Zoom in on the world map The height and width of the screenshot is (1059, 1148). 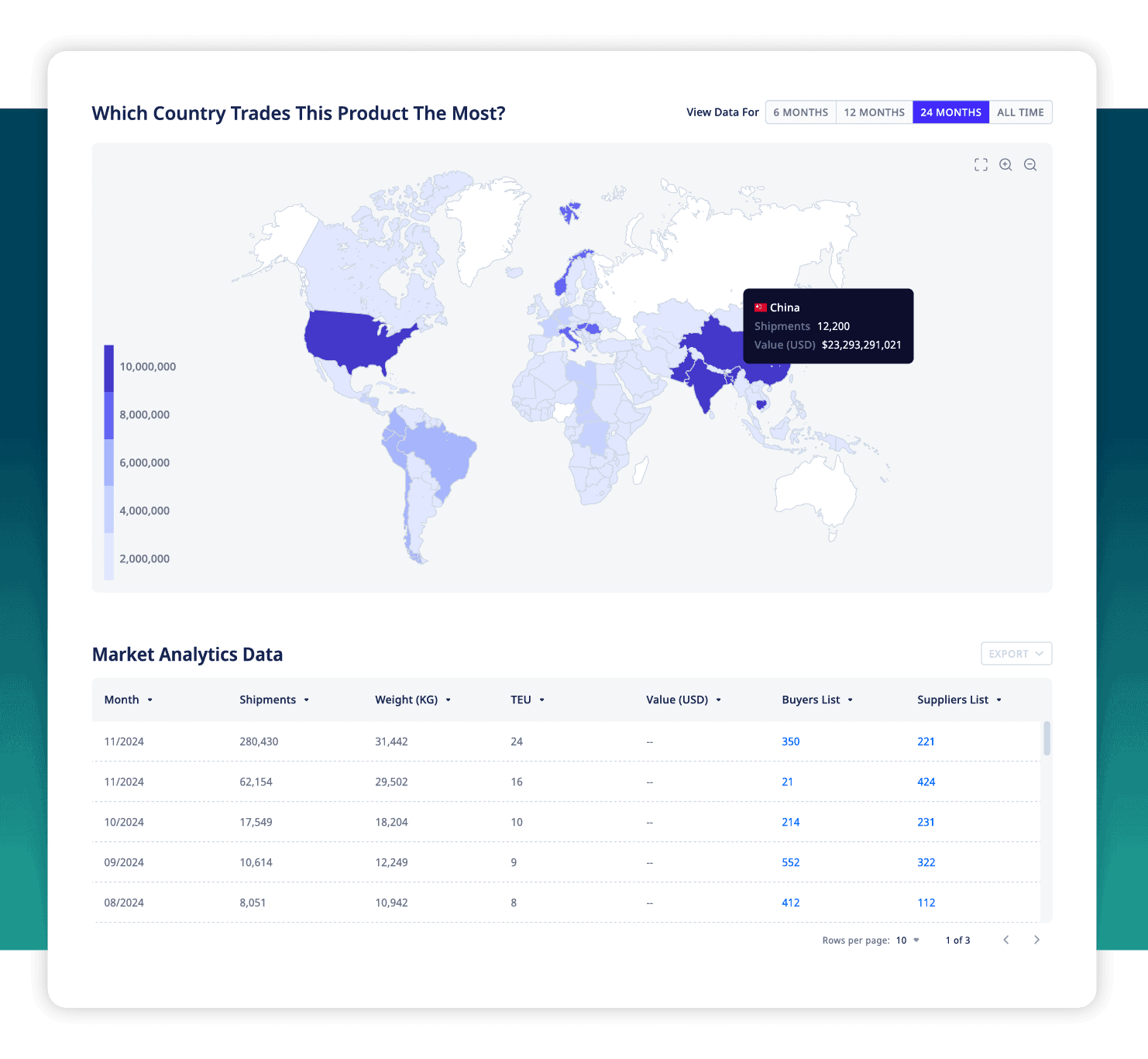(1005, 164)
